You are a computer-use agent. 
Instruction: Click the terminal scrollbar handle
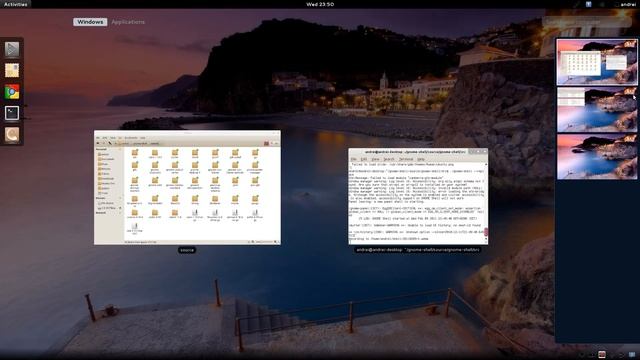pos(486,232)
